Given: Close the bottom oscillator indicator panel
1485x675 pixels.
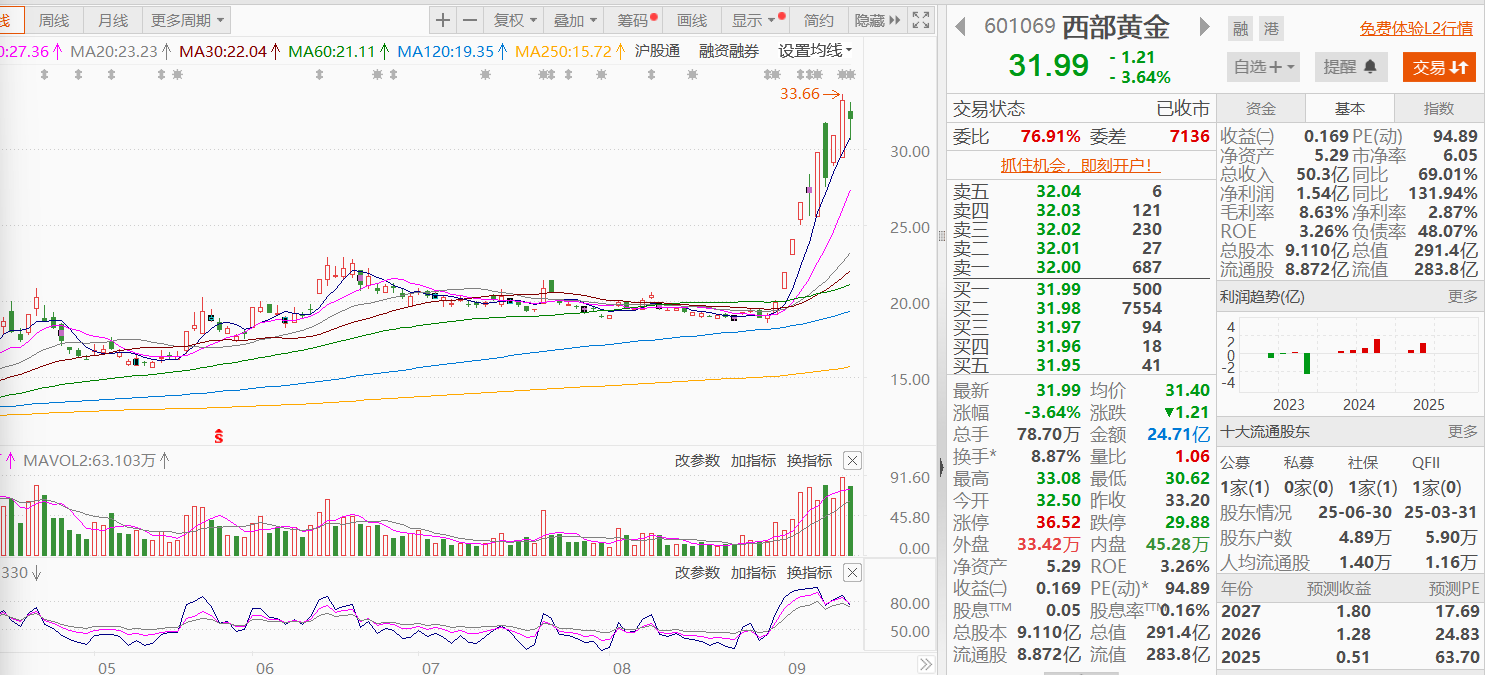Looking at the screenshot, I should click(852, 572).
